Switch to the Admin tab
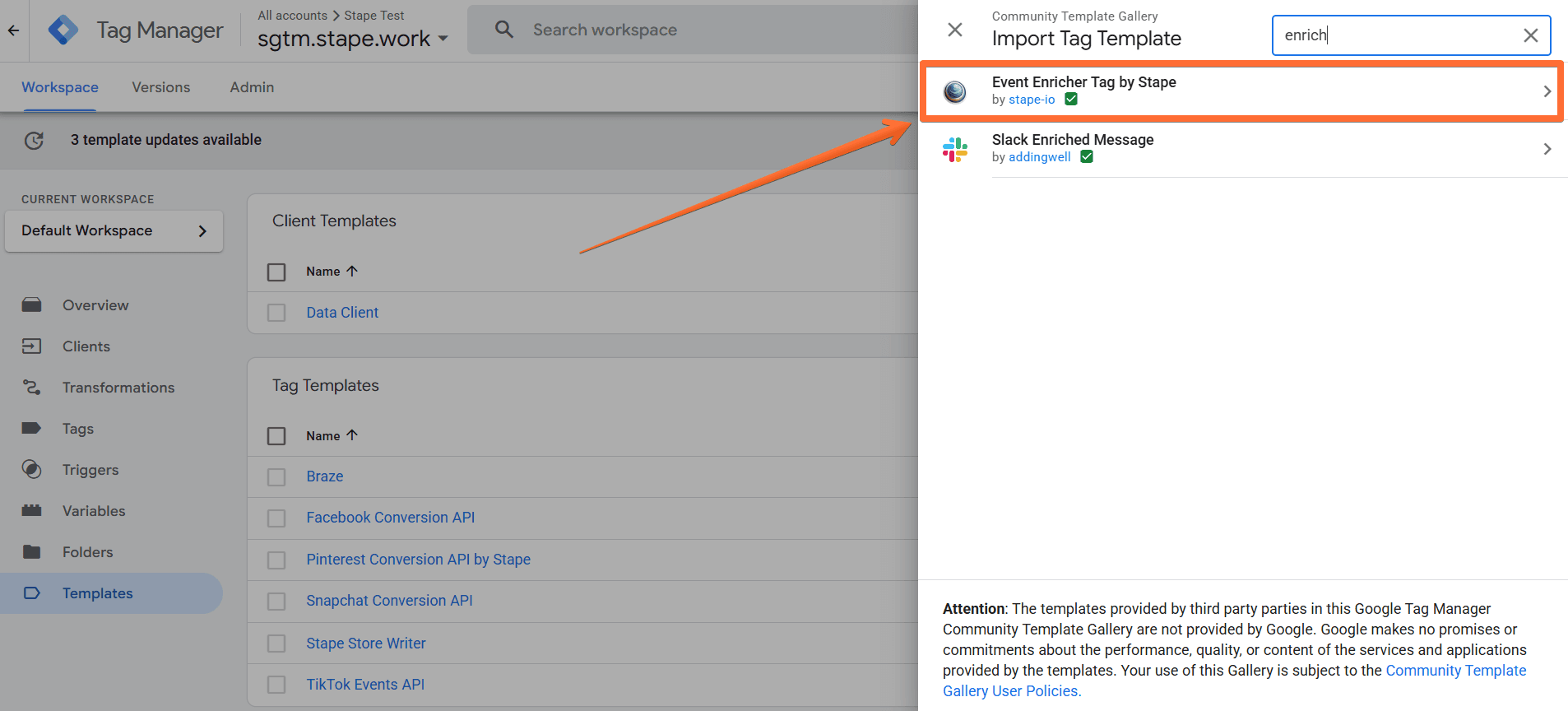The height and width of the screenshot is (711, 1568). point(252,87)
